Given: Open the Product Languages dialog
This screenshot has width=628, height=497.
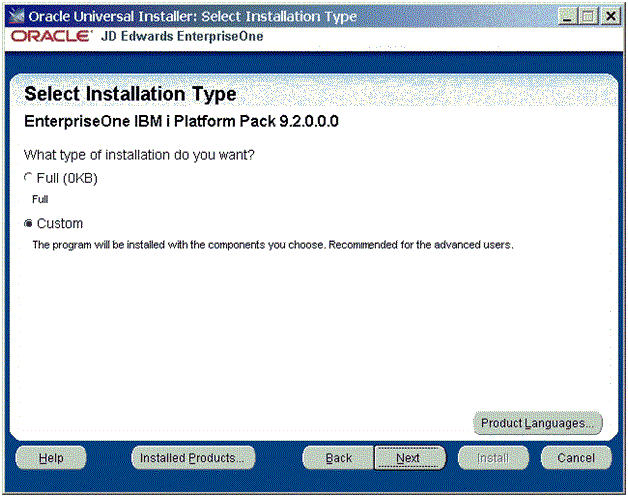Looking at the screenshot, I should (x=537, y=423).
